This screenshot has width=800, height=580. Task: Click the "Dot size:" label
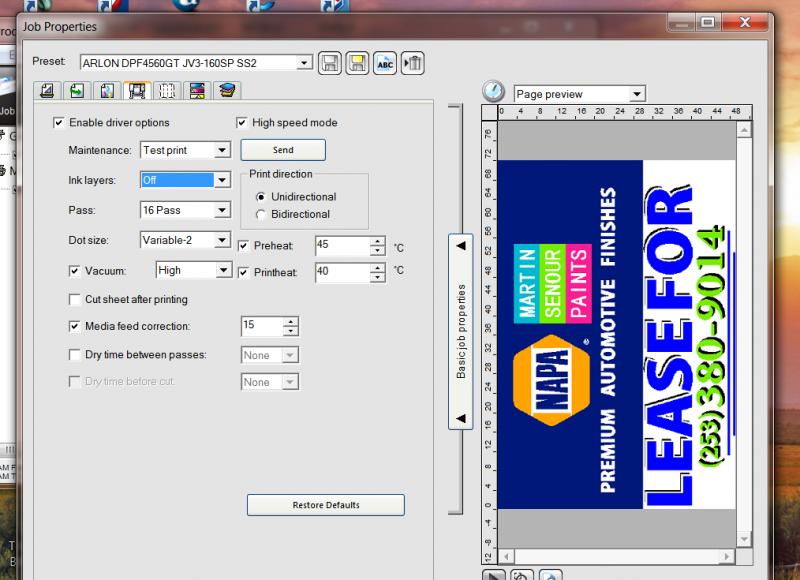coord(88,240)
